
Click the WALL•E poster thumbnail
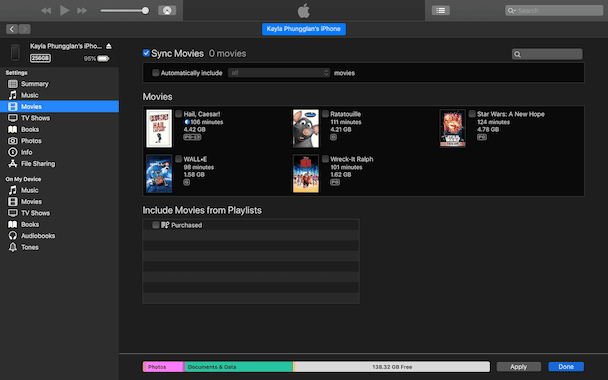coord(159,174)
